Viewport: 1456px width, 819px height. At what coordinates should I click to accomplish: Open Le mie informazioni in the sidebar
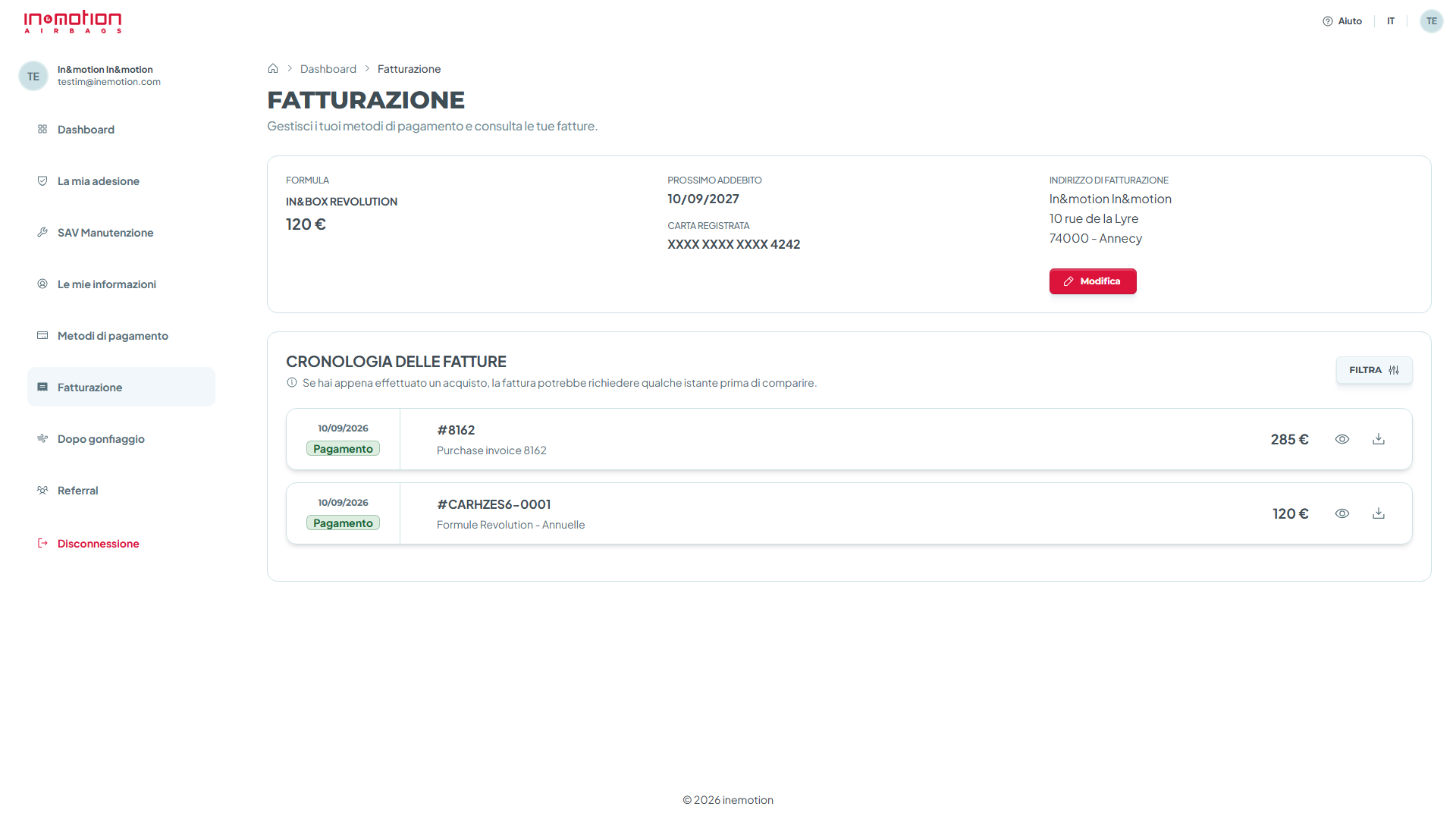pyautogui.click(x=121, y=284)
